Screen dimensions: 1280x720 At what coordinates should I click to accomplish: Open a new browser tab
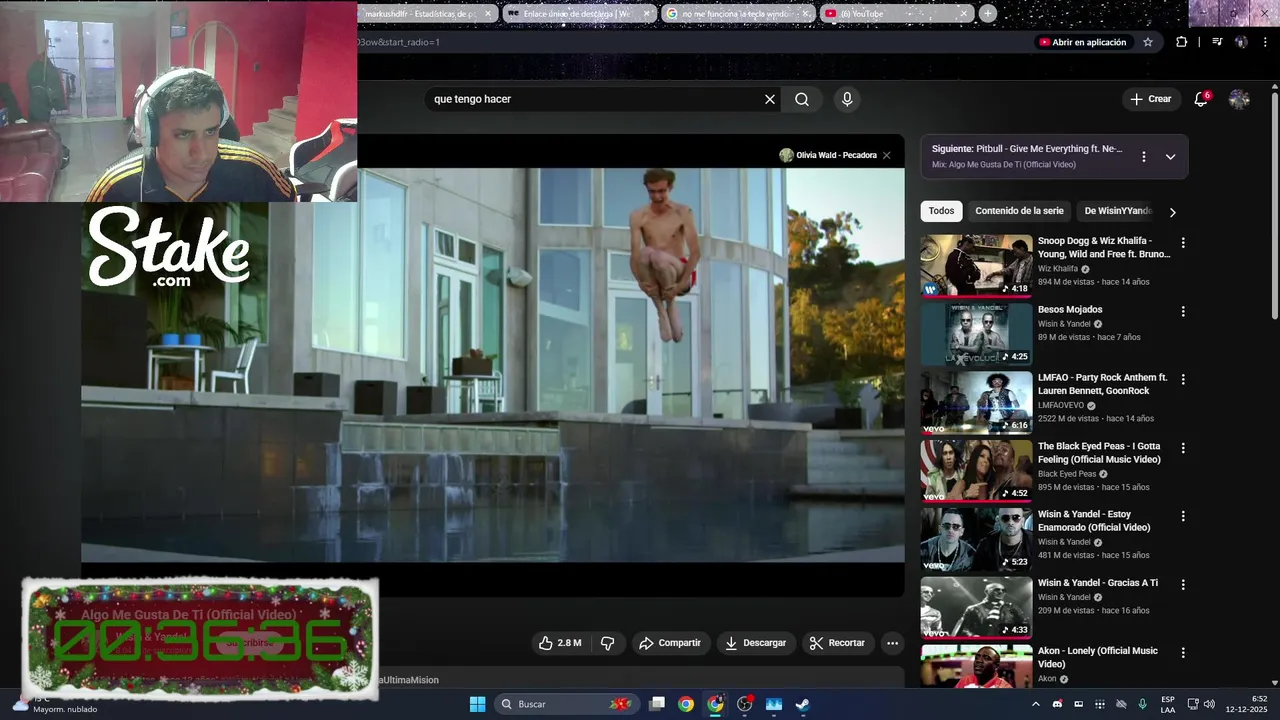(x=987, y=13)
